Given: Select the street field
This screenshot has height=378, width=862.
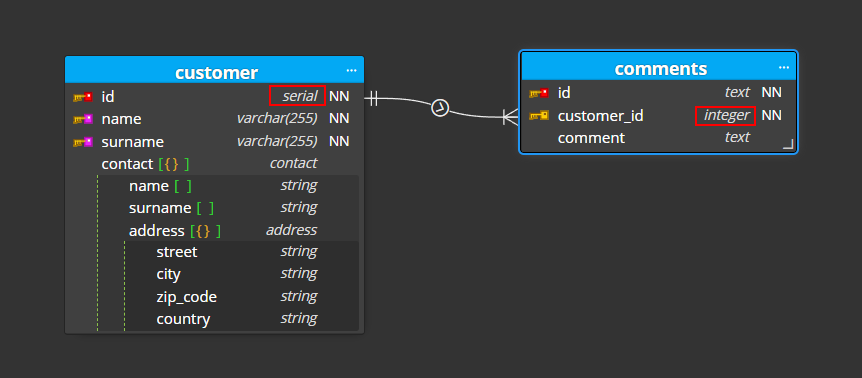Looking at the screenshot, I should (242, 252).
